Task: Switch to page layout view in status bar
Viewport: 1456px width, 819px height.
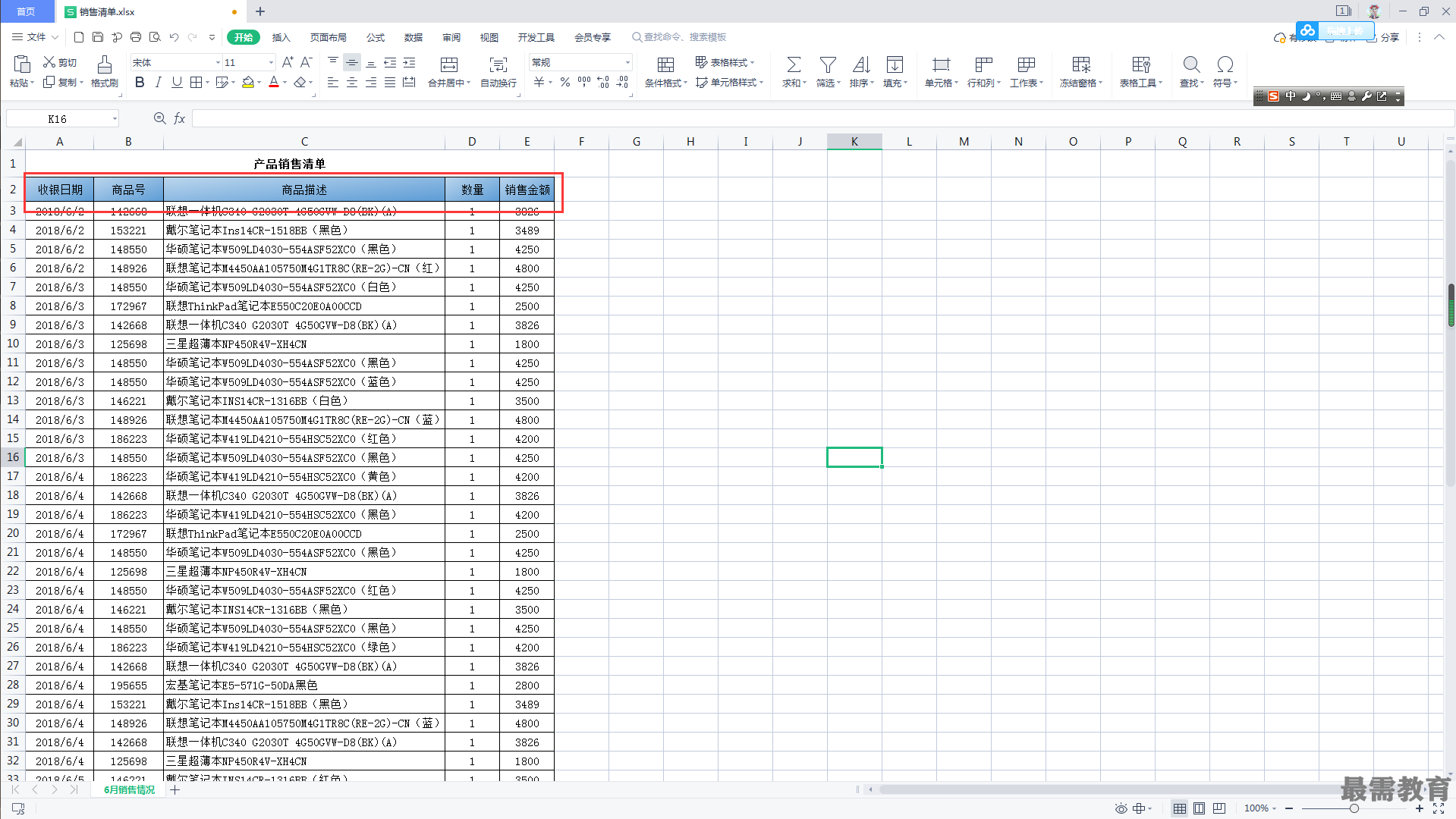Action: [x=1199, y=808]
